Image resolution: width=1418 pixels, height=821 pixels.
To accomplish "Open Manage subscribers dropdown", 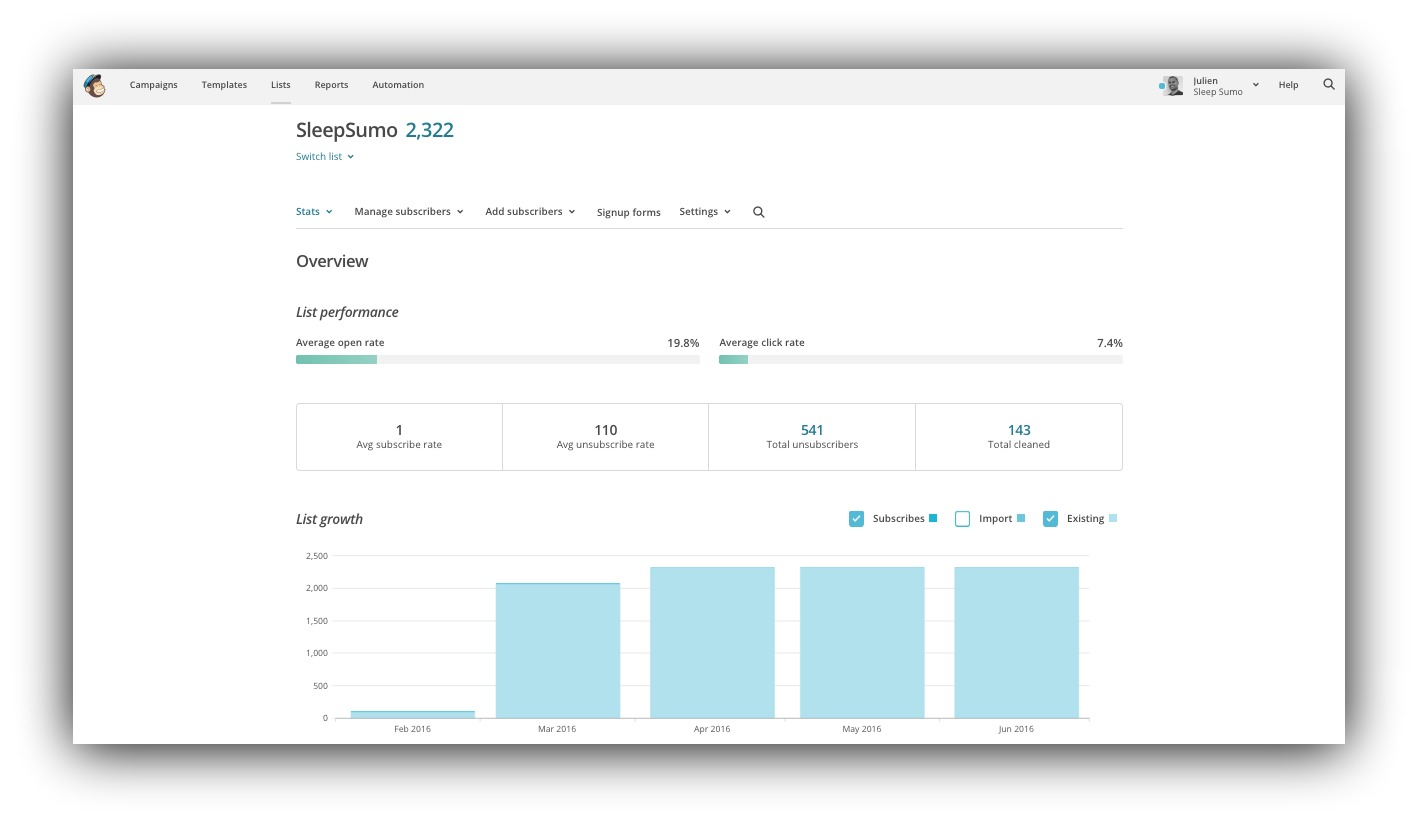I will [x=409, y=212].
